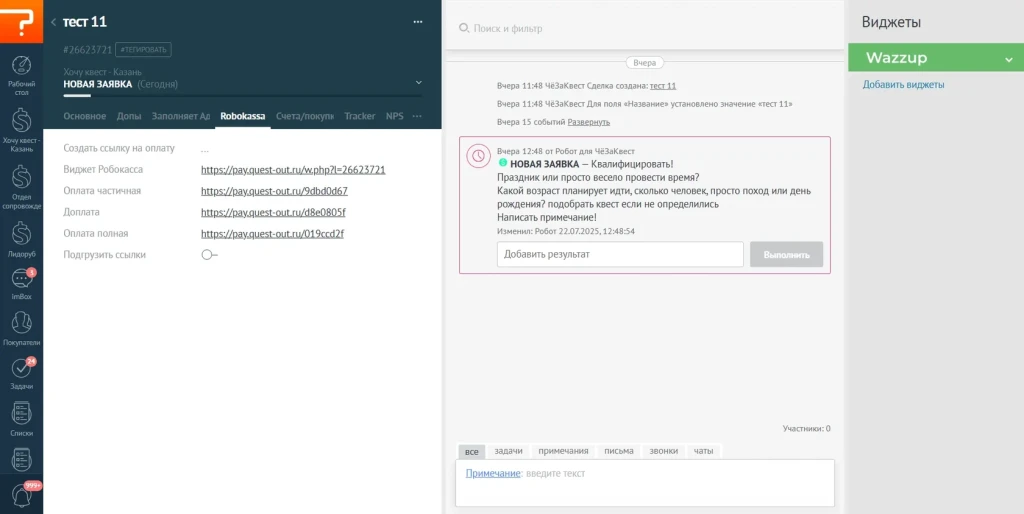Filter feed by все

pos(472,451)
